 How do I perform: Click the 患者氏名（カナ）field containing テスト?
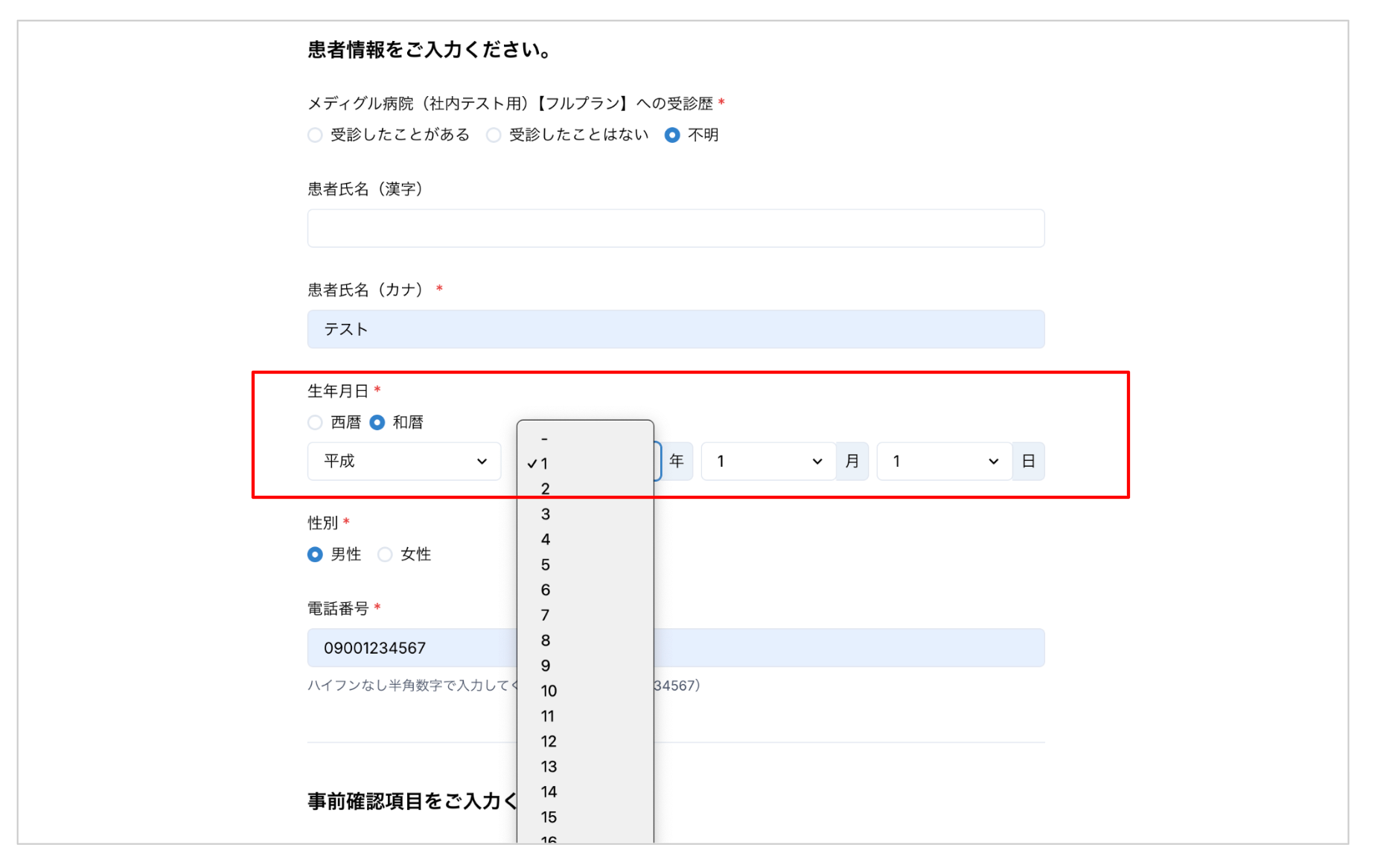[675, 329]
